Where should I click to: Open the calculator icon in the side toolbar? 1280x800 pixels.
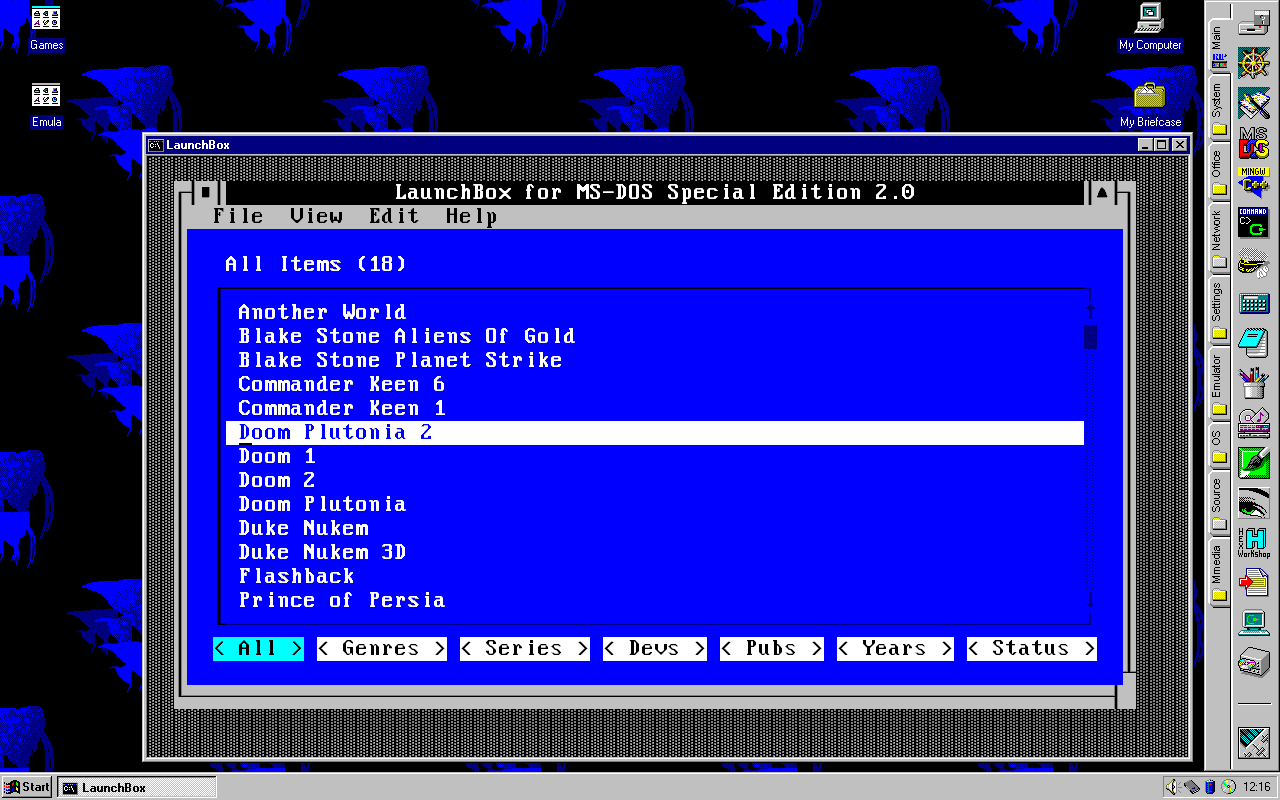1253,302
